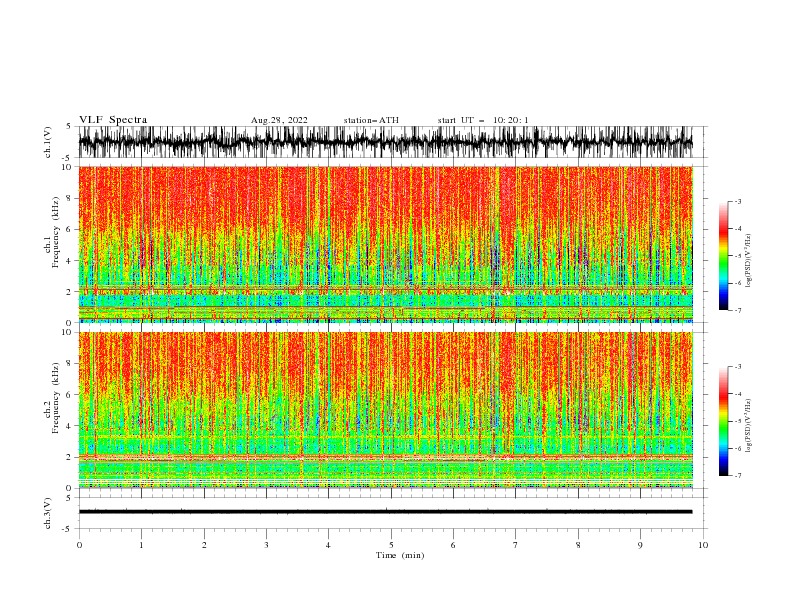Select the upper "log(PSD)(V²/Hz)" colorbar label

(748, 261)
